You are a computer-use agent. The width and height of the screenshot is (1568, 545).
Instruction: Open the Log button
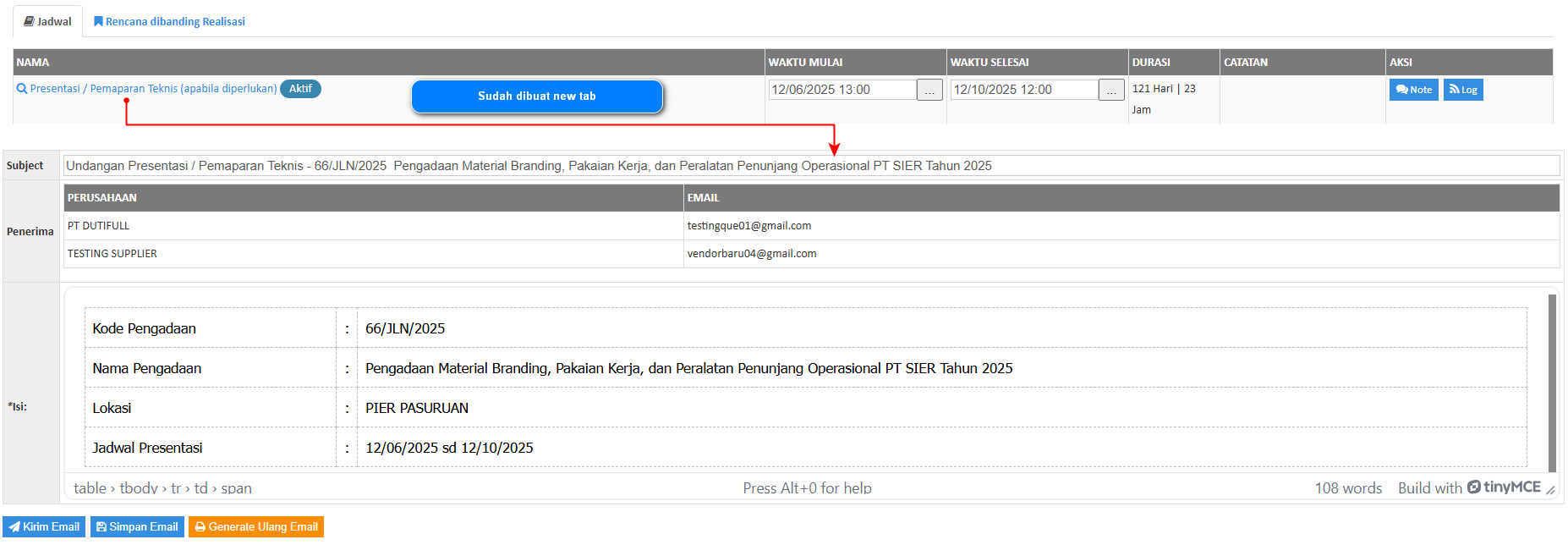point(1463,90)
